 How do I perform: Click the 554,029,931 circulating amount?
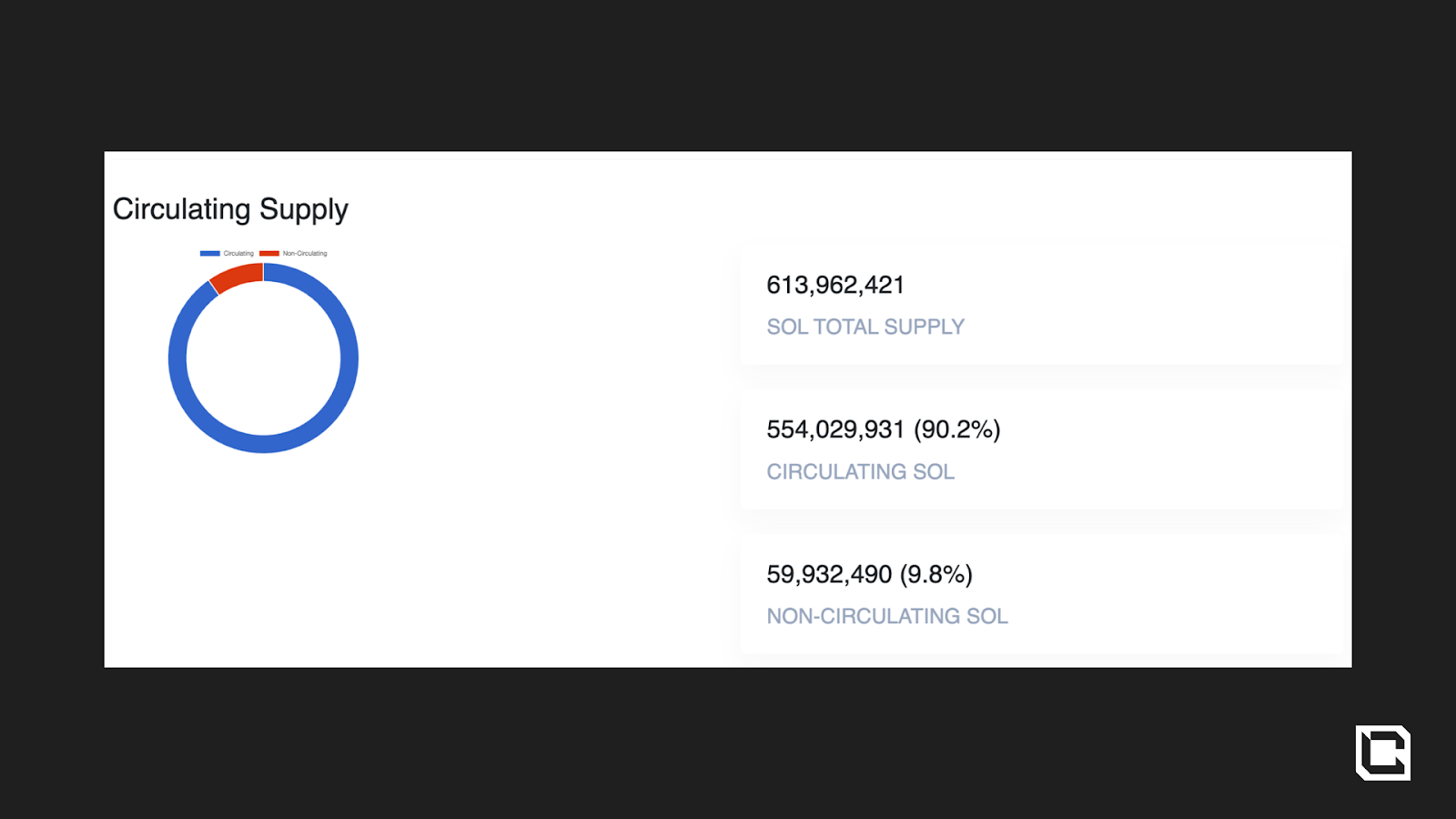point(835,430)
